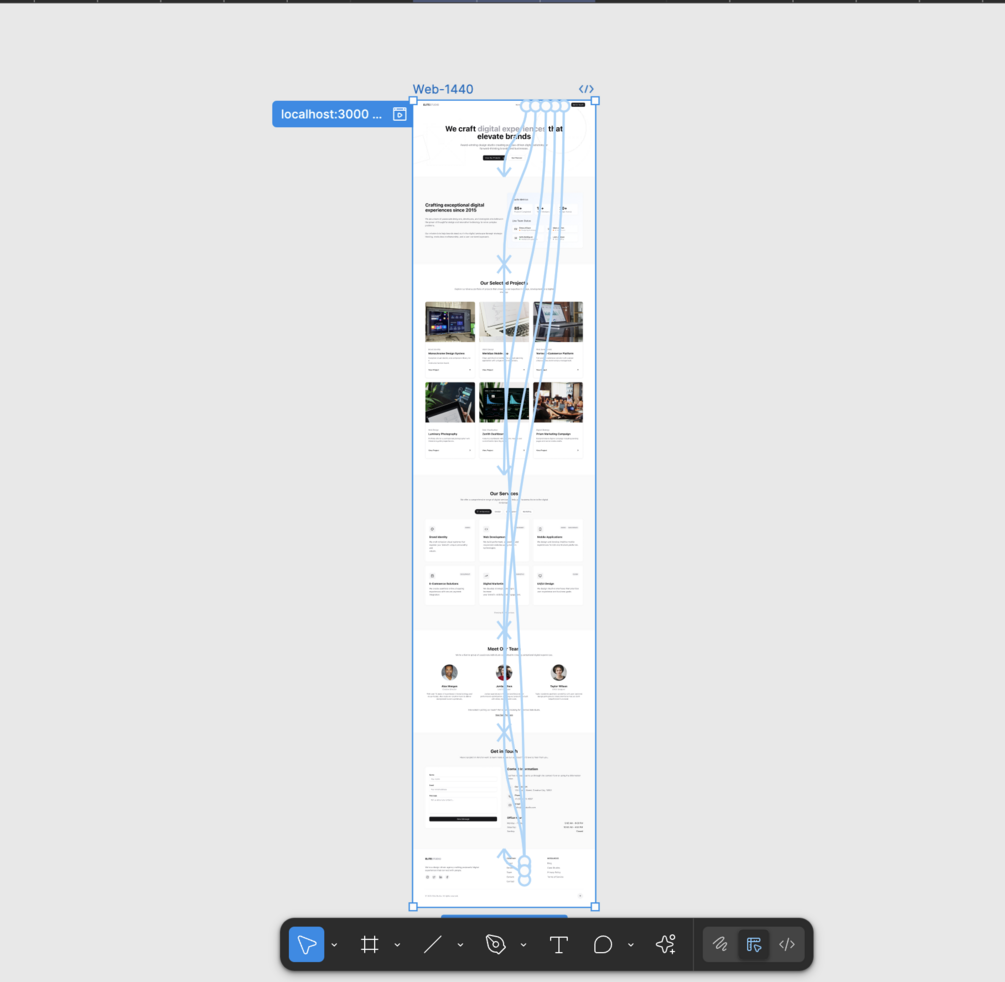Select the 'Our Selected Projects' heading
The image size is (1005, 982).
click(x=504, y=283)
